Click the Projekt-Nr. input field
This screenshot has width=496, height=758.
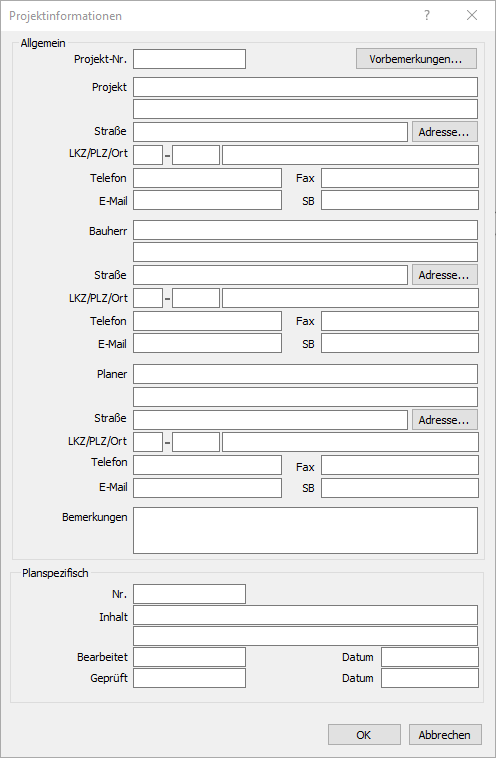point(190,59)
